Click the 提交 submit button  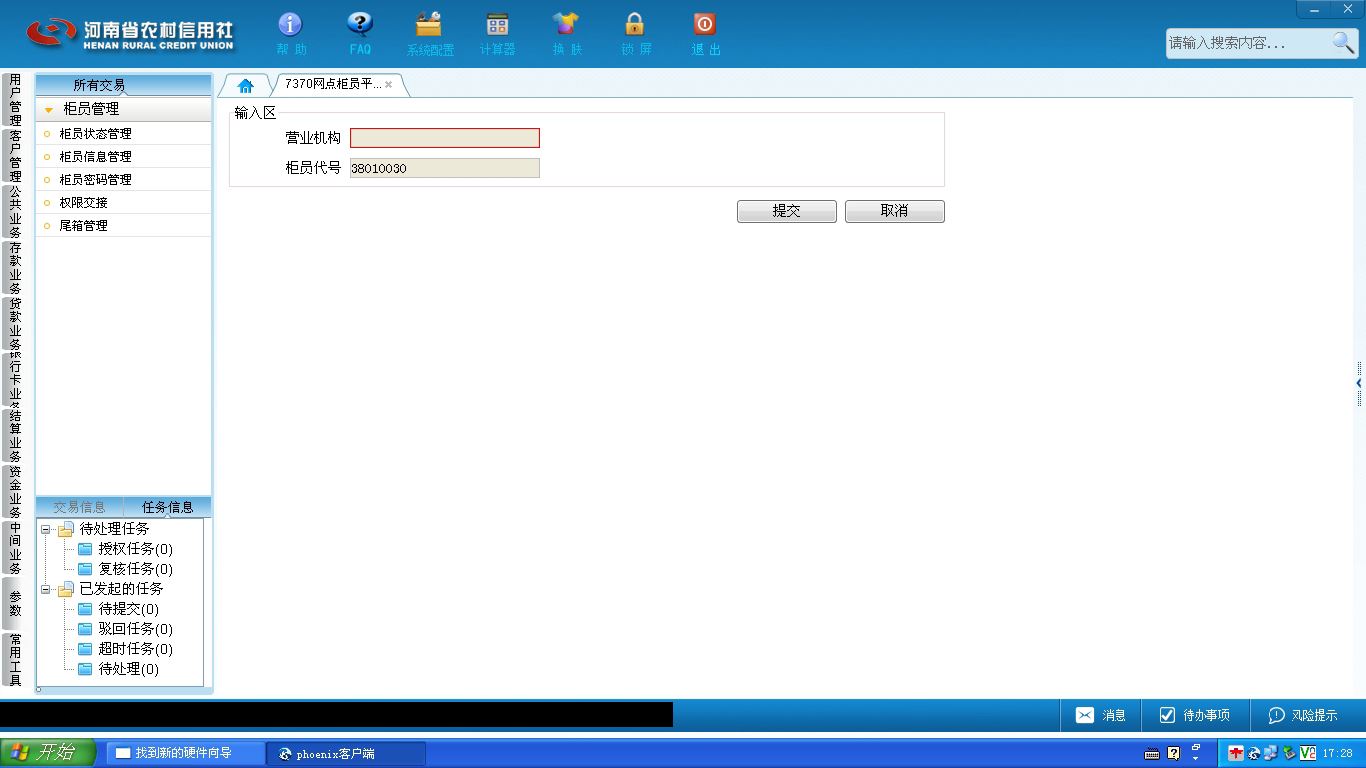pyautogui.click(x=787, y=211)
